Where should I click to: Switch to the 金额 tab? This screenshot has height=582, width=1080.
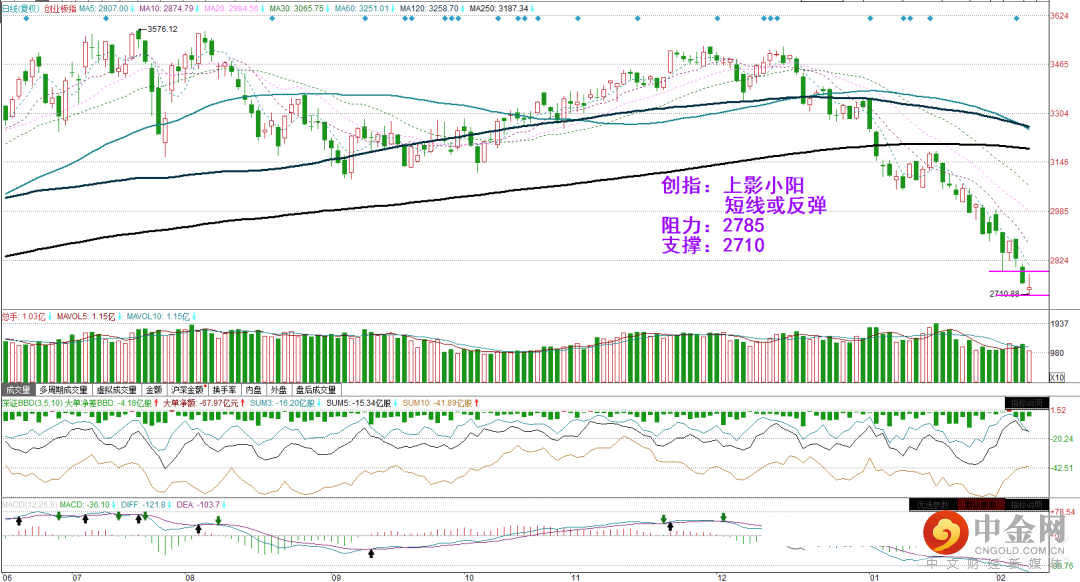pos(154,390)
